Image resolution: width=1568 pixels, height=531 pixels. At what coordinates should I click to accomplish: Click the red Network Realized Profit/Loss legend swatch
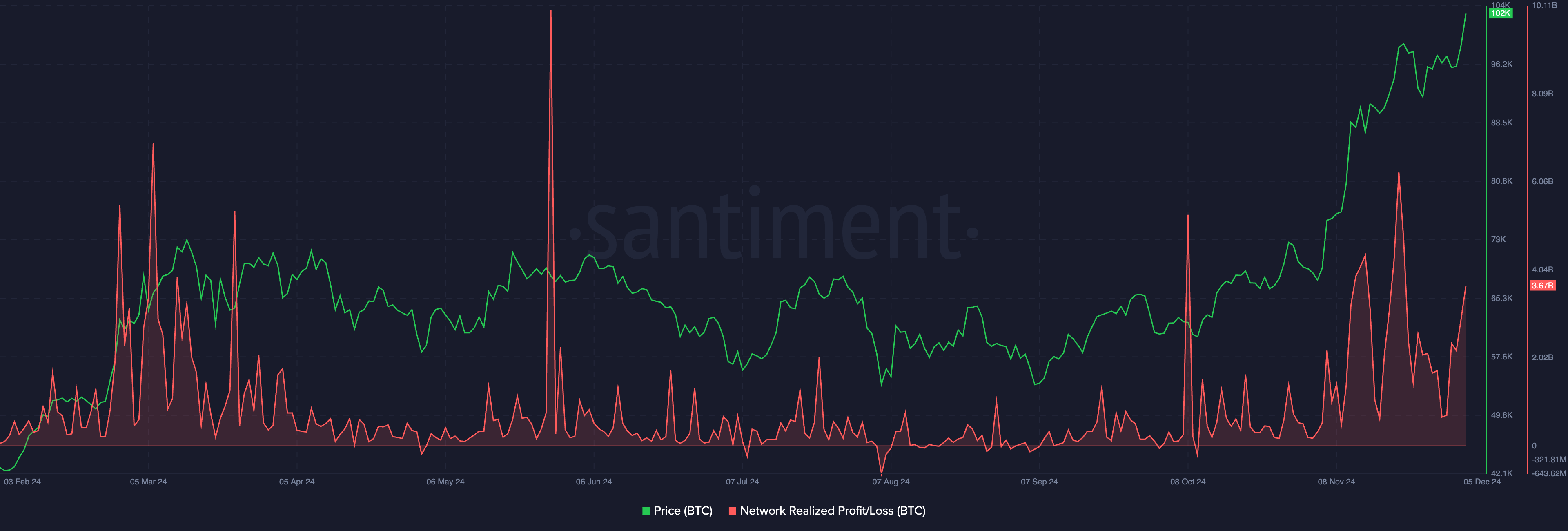(x=732, y=511)
